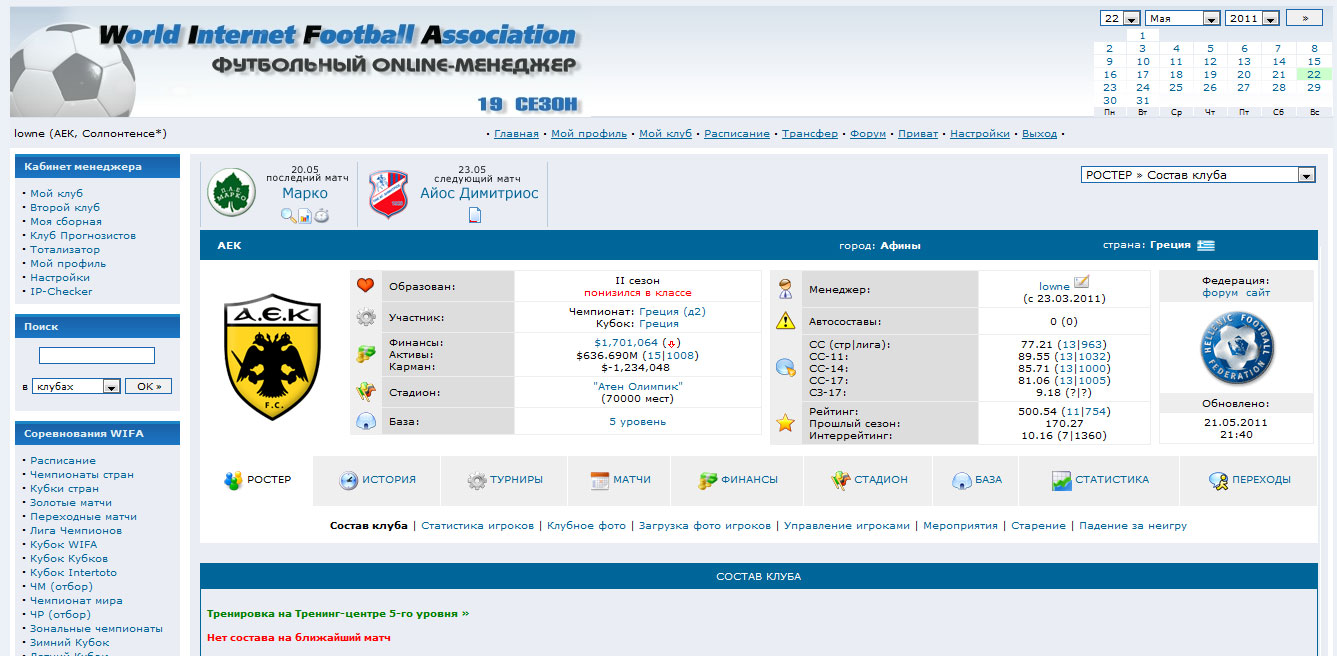Open the СТАТИСТИКА tab
This screenshot has height=656, width=1337.
point(1100,480)
